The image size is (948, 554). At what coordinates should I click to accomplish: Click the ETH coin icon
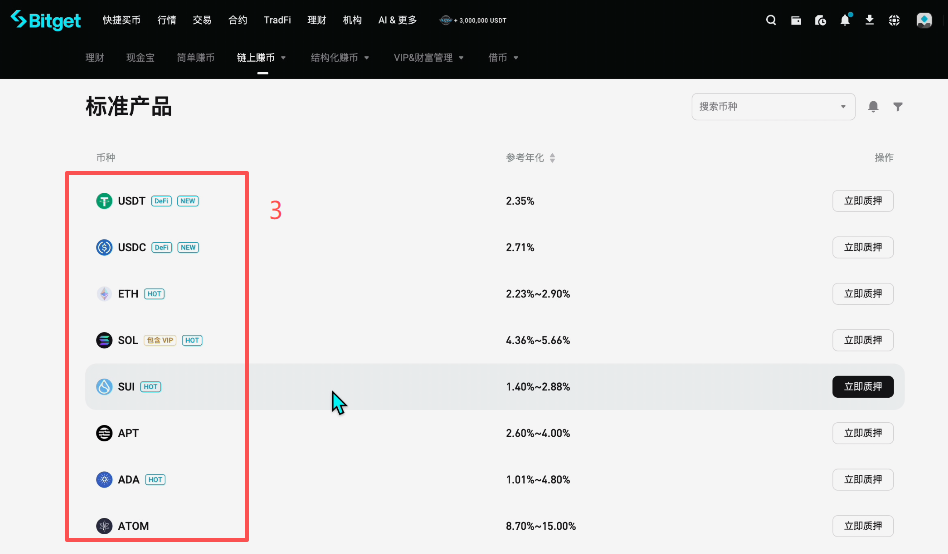[x=104, y=294]
